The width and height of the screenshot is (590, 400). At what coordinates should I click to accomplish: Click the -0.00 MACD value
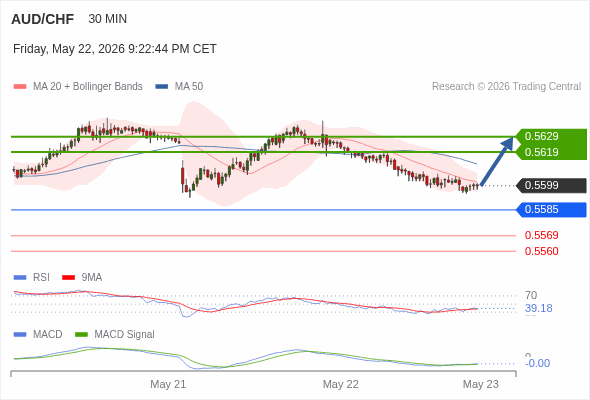coord(538,363)
